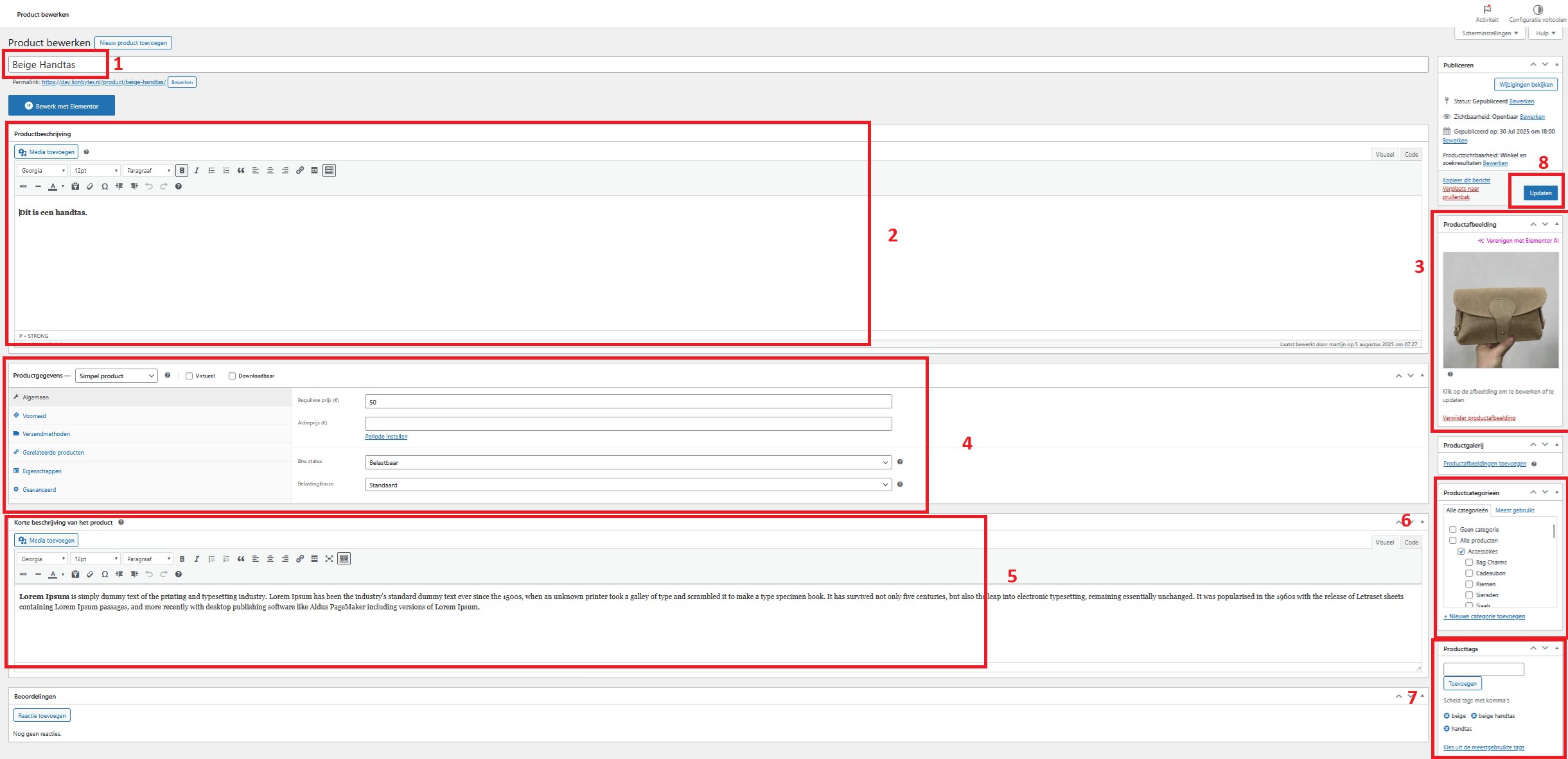
Task: Open the Simpel product type dropdown
Action: point(116,376)
